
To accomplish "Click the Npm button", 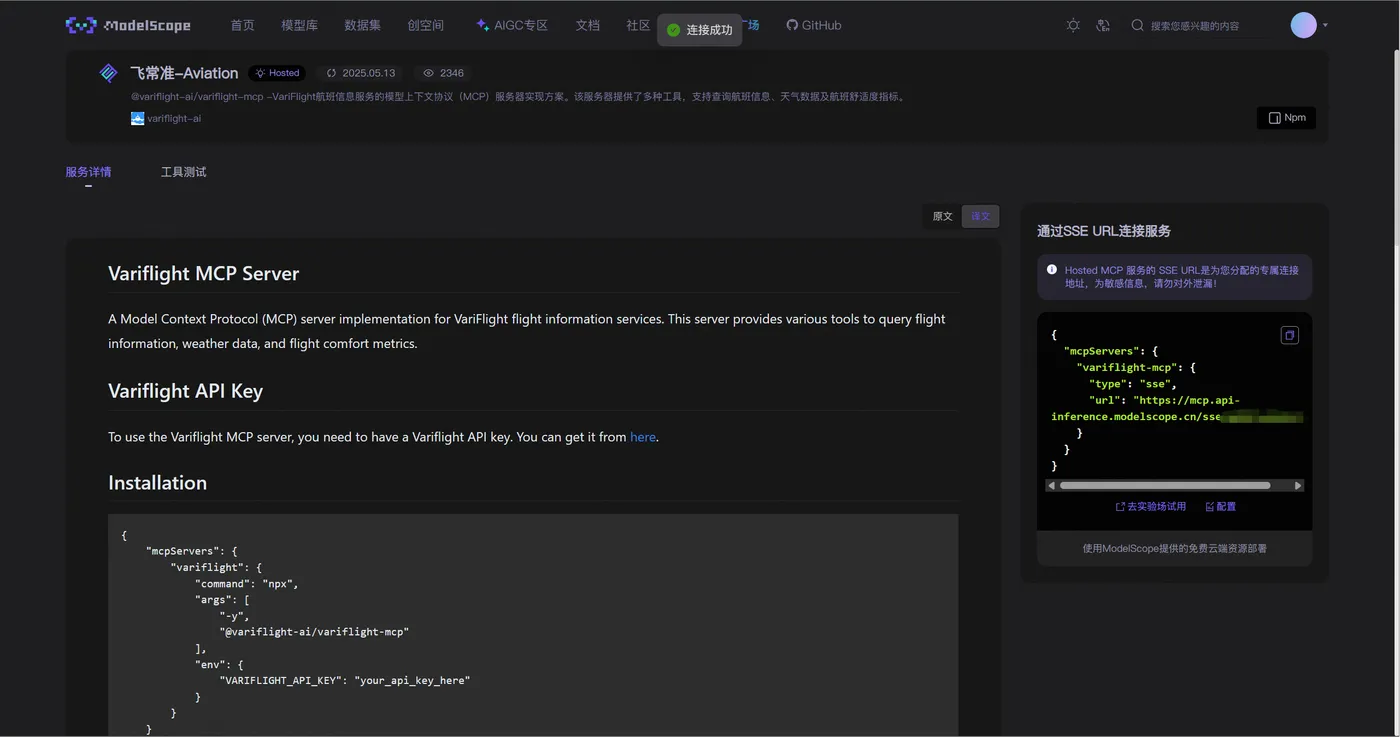I will (x=1287, y=118).
